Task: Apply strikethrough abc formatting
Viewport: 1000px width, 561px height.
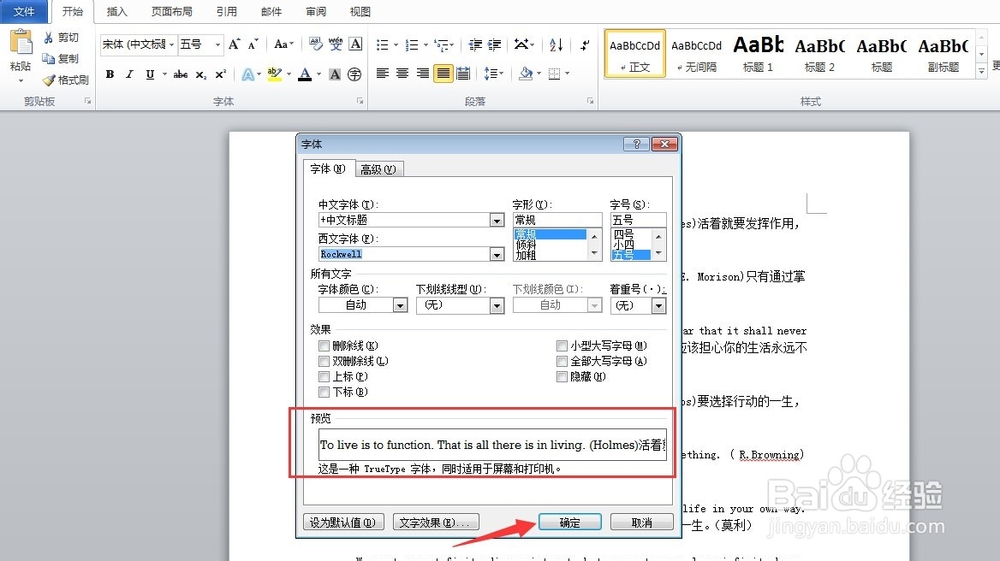Action: click(x=180, y=75)
